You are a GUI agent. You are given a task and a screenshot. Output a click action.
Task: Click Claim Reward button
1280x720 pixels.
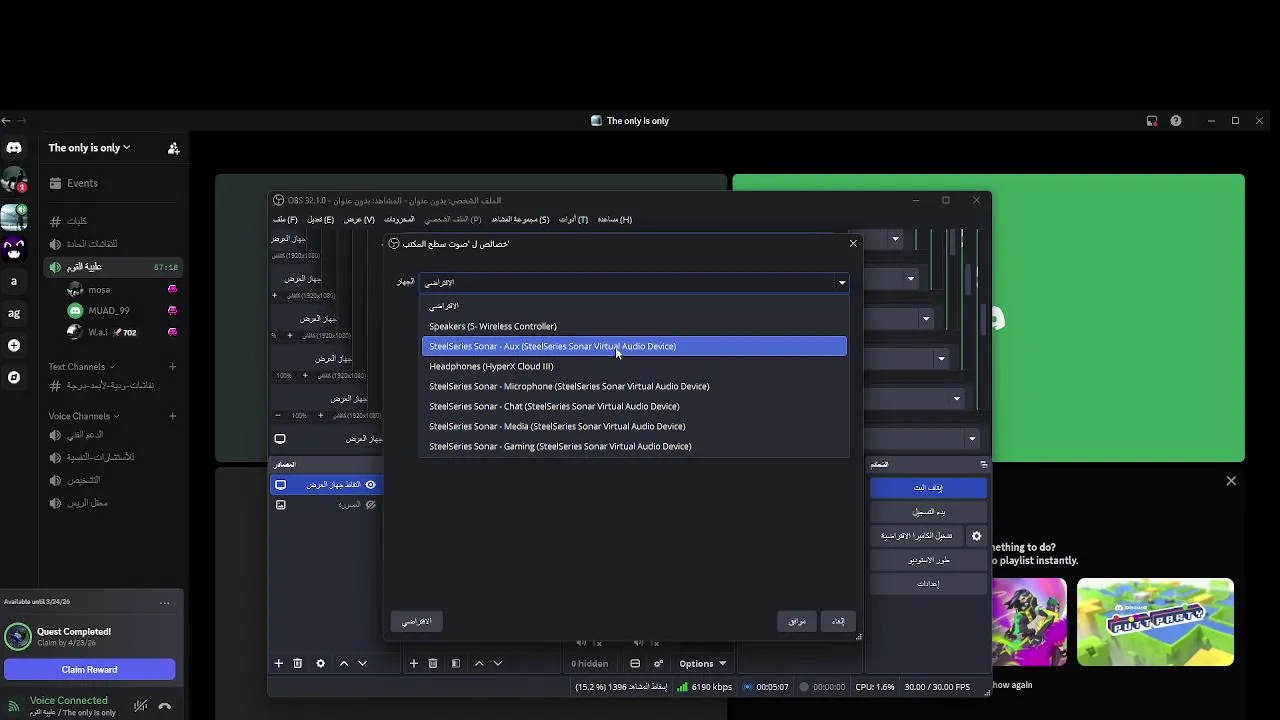point(90,670)
